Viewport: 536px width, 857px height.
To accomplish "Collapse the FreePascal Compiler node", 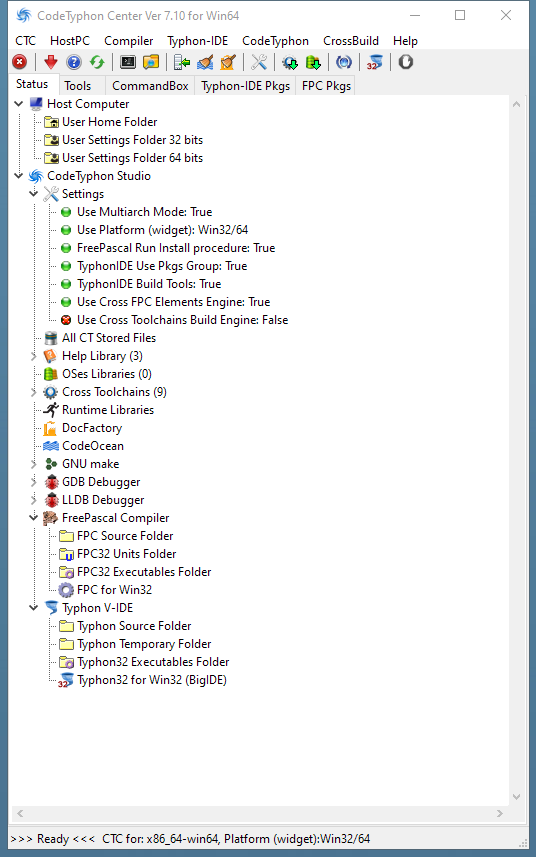I will click(x=33, y=518).
